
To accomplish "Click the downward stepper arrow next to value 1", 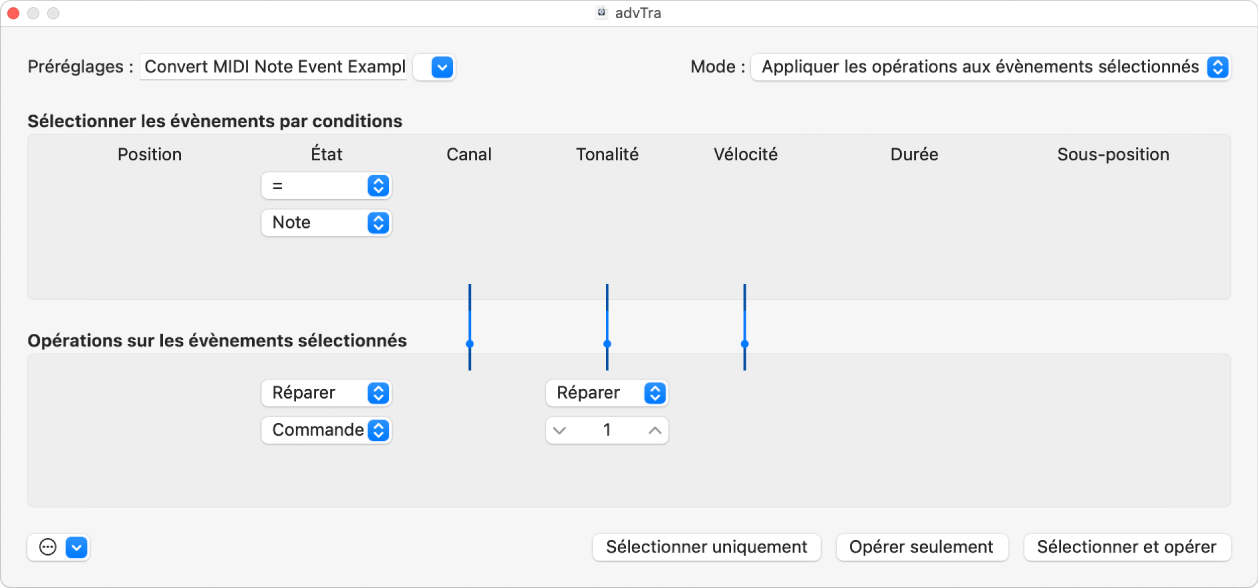I will coord(560,430).
